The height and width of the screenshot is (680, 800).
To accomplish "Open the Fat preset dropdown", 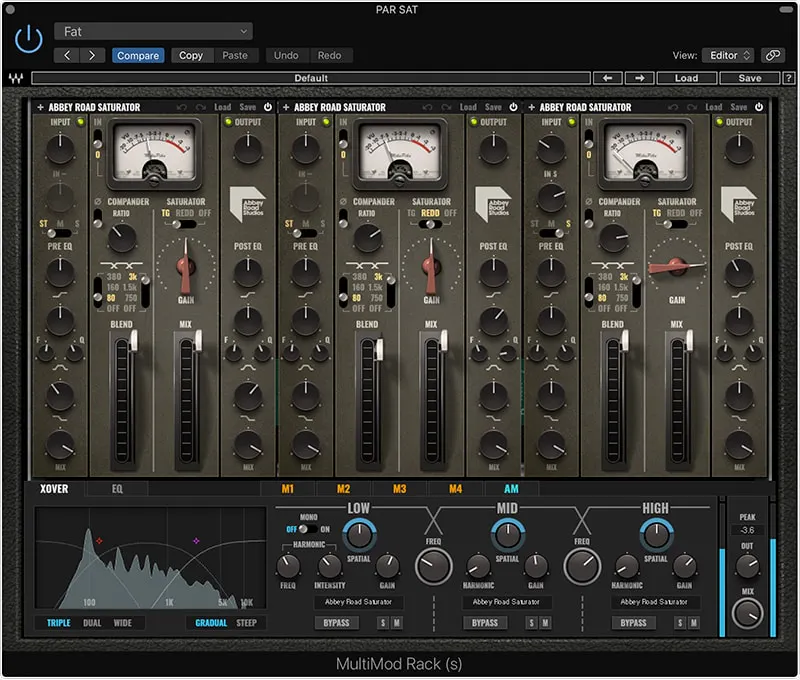I will (x=153, y=32).
